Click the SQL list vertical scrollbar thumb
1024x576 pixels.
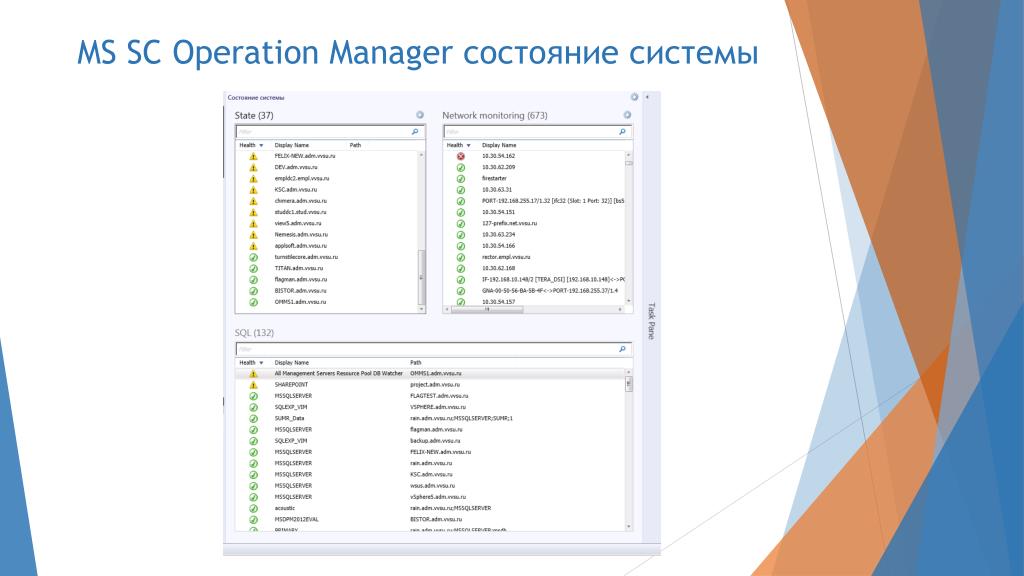tap(629, 384)
